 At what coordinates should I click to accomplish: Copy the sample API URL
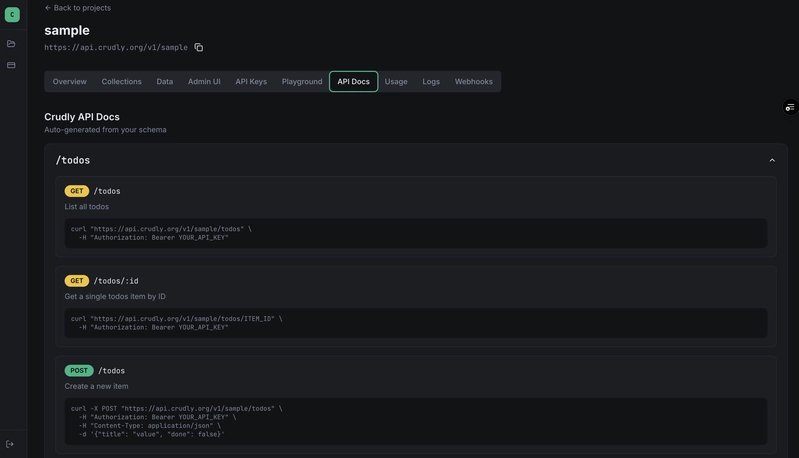(x=199, y=47)
